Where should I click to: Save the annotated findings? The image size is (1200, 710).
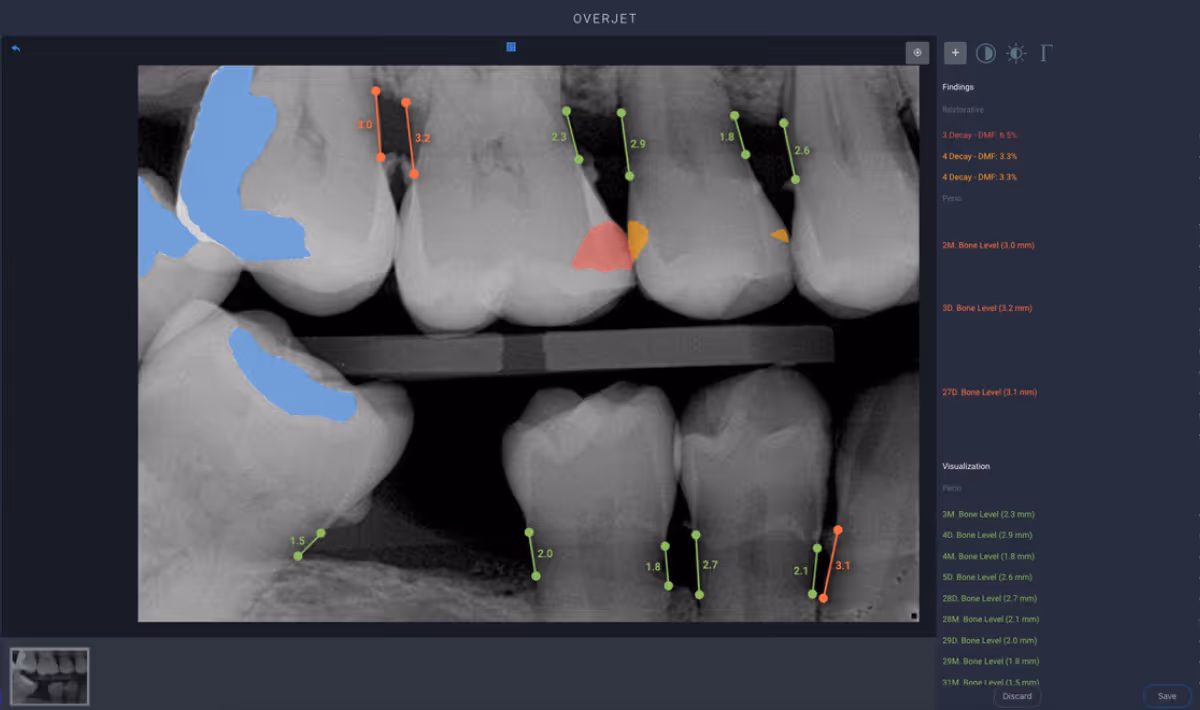coord(1167,696)
